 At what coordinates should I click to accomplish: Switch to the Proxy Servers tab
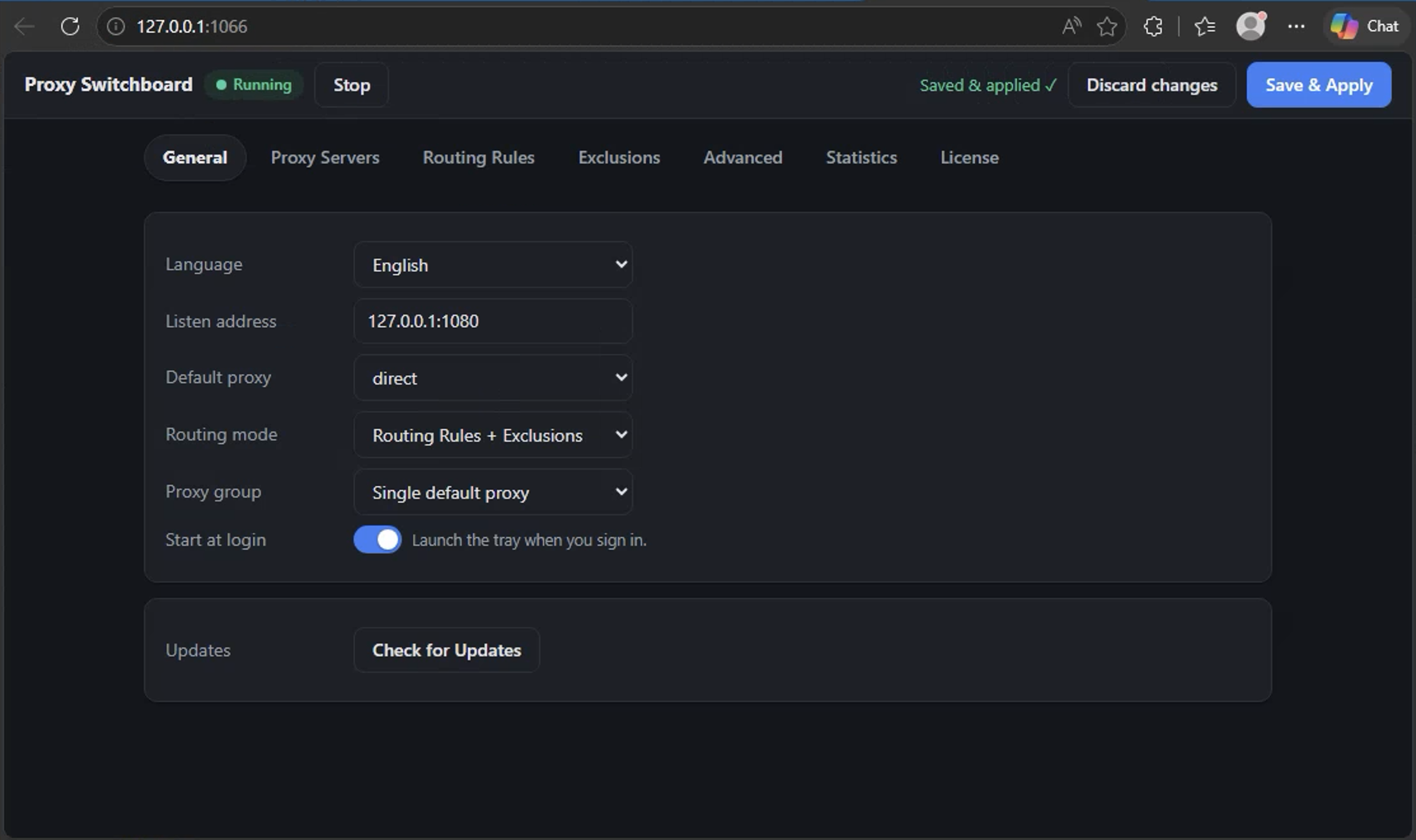point(325,158)
